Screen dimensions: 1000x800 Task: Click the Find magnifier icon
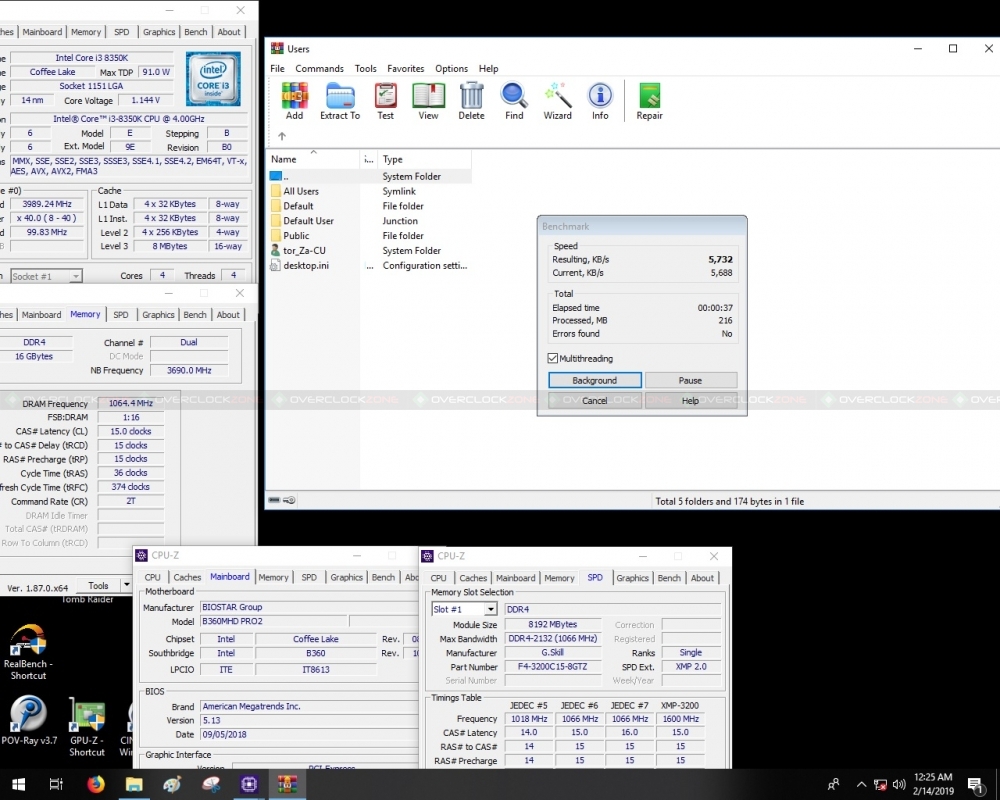[x=514, y=101]
